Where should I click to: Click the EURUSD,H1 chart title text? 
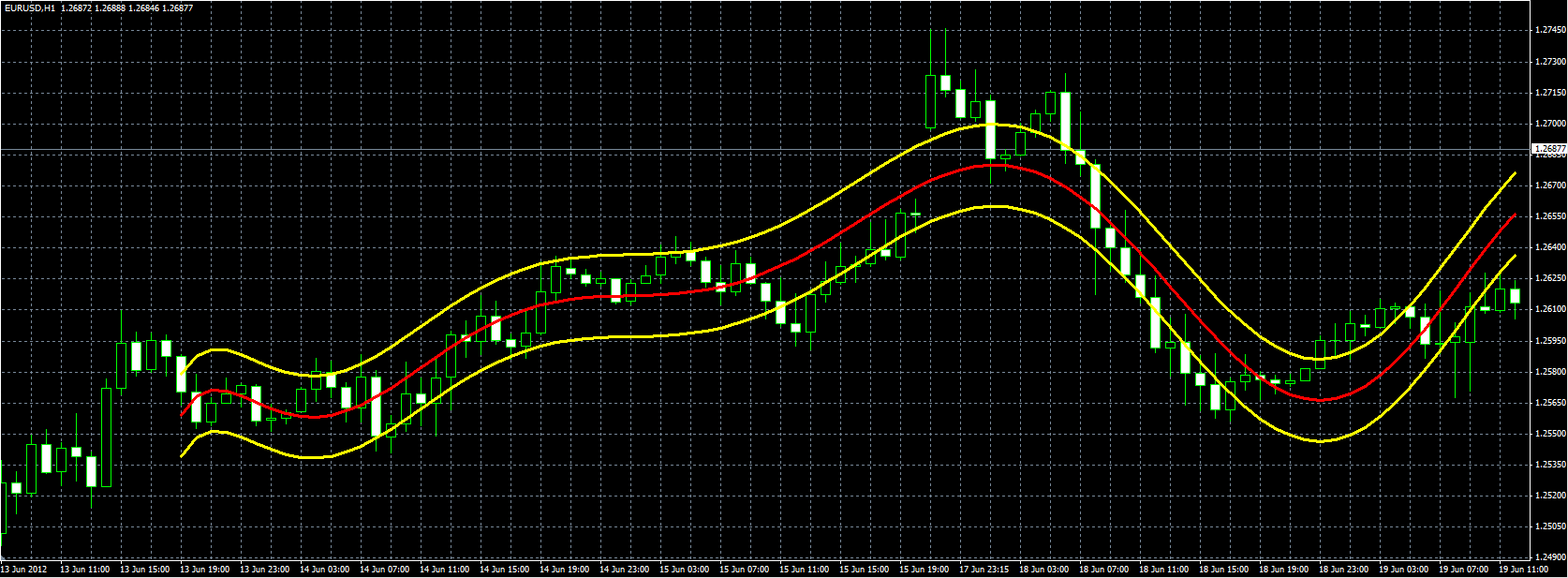[29, 7]
